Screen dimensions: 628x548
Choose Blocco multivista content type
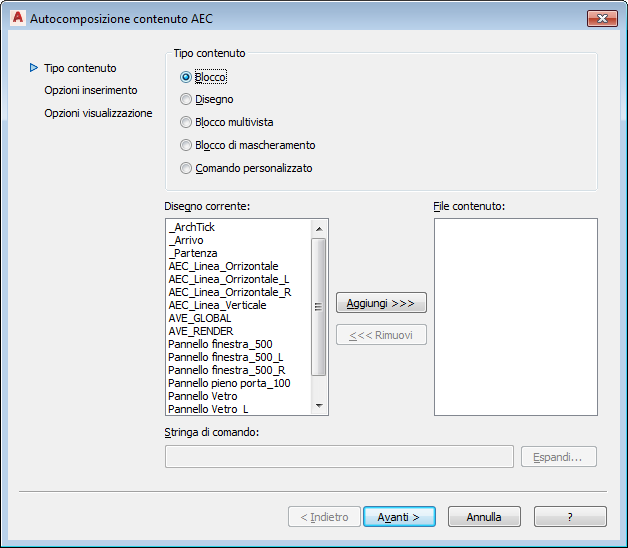(186, 122)
